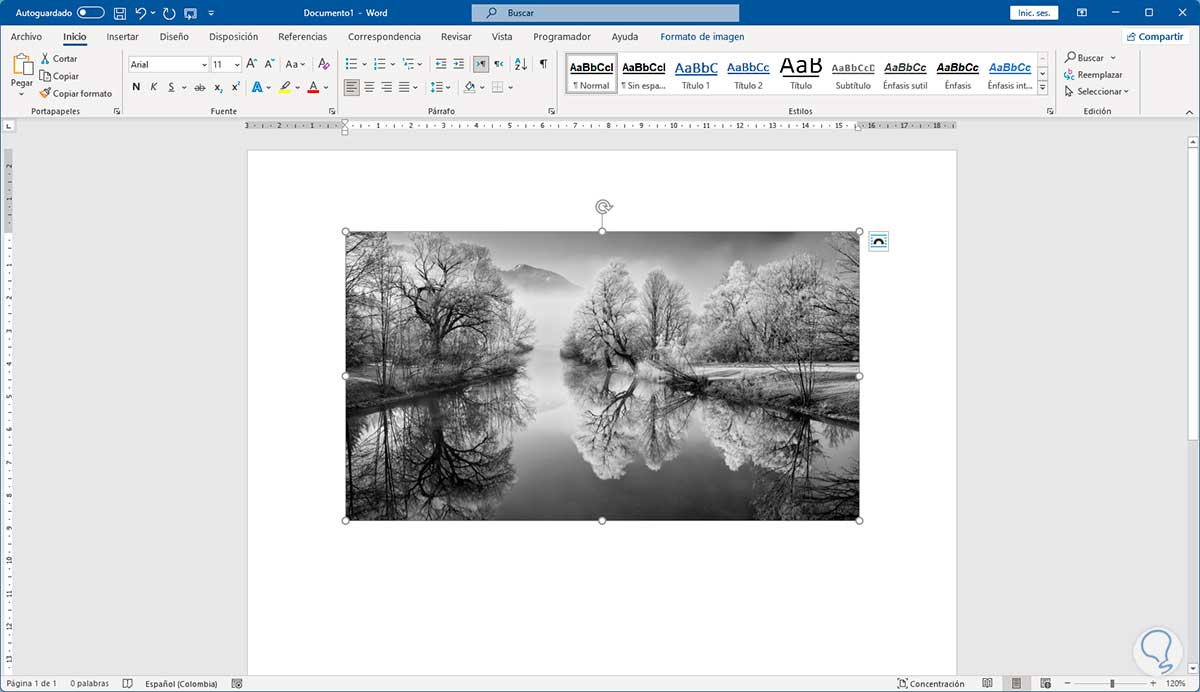The width and height of the screenshot is (1200, 692).
Task: Toggle superscript x² formatting
Action: [235, 87]
